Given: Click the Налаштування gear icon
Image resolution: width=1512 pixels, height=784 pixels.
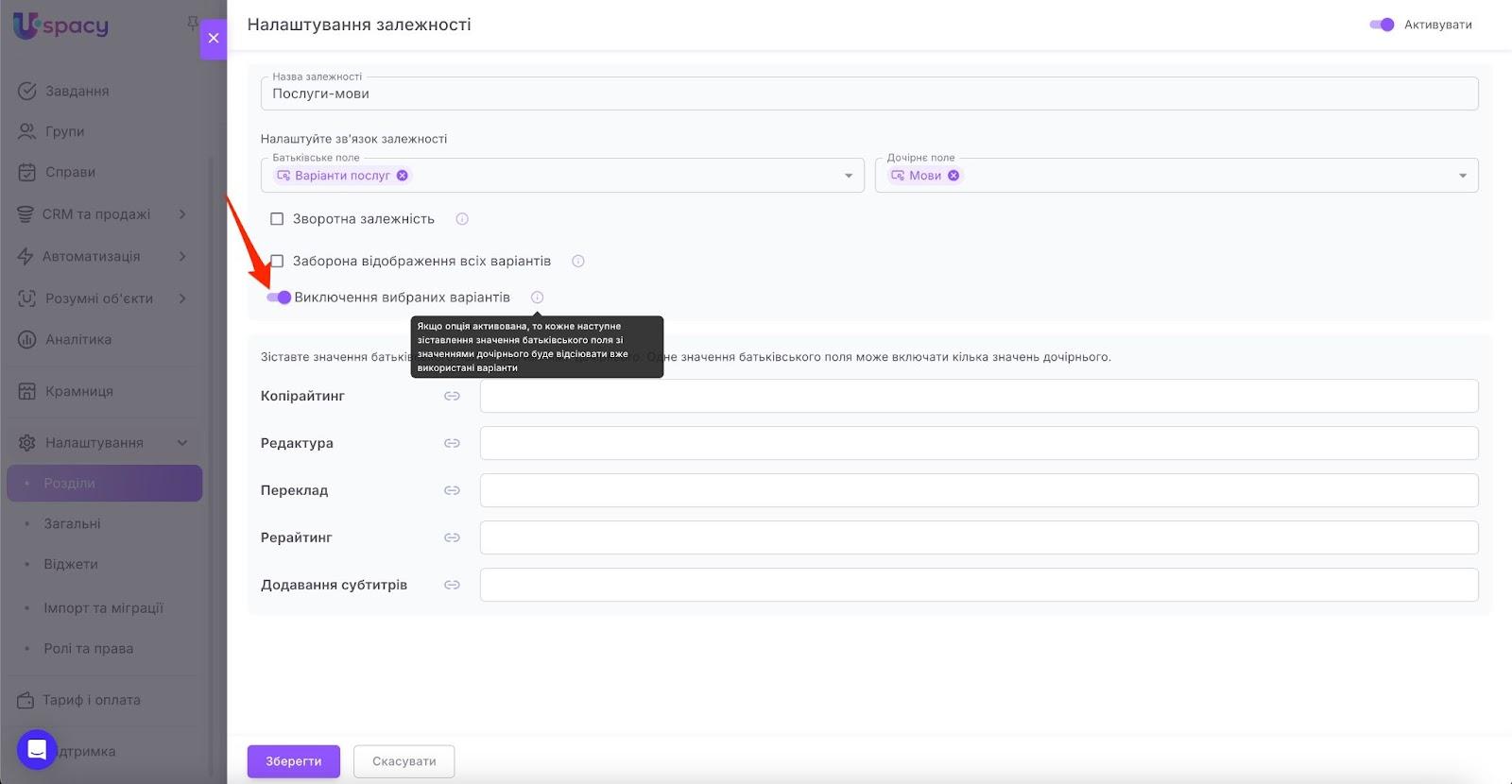Looking at the screenshot, I should pos(27,442).
